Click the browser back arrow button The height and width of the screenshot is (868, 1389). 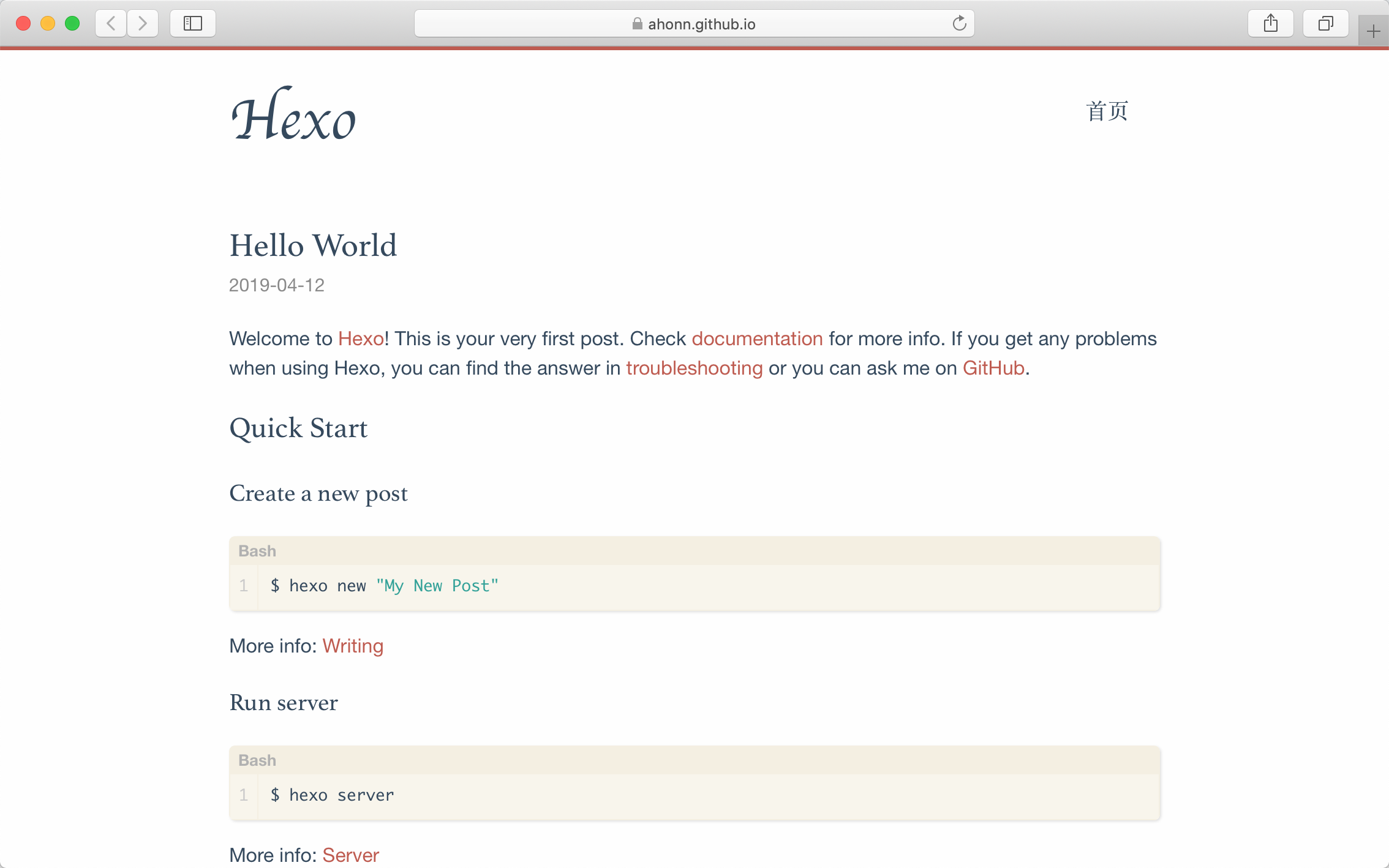pos(111,24)
